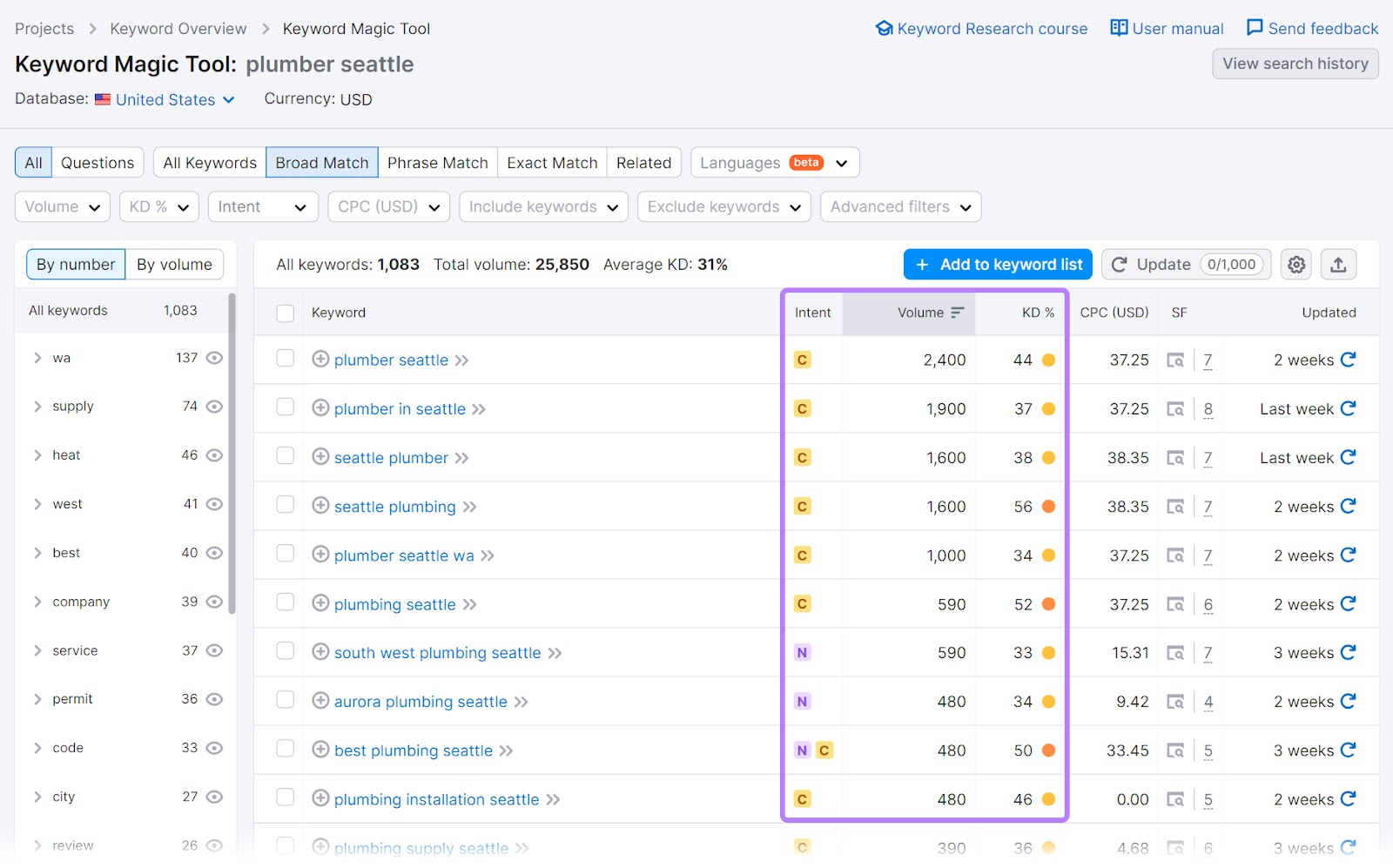Open the Advanced filters dropdown
1393x868 pixels.
point(899,206)
